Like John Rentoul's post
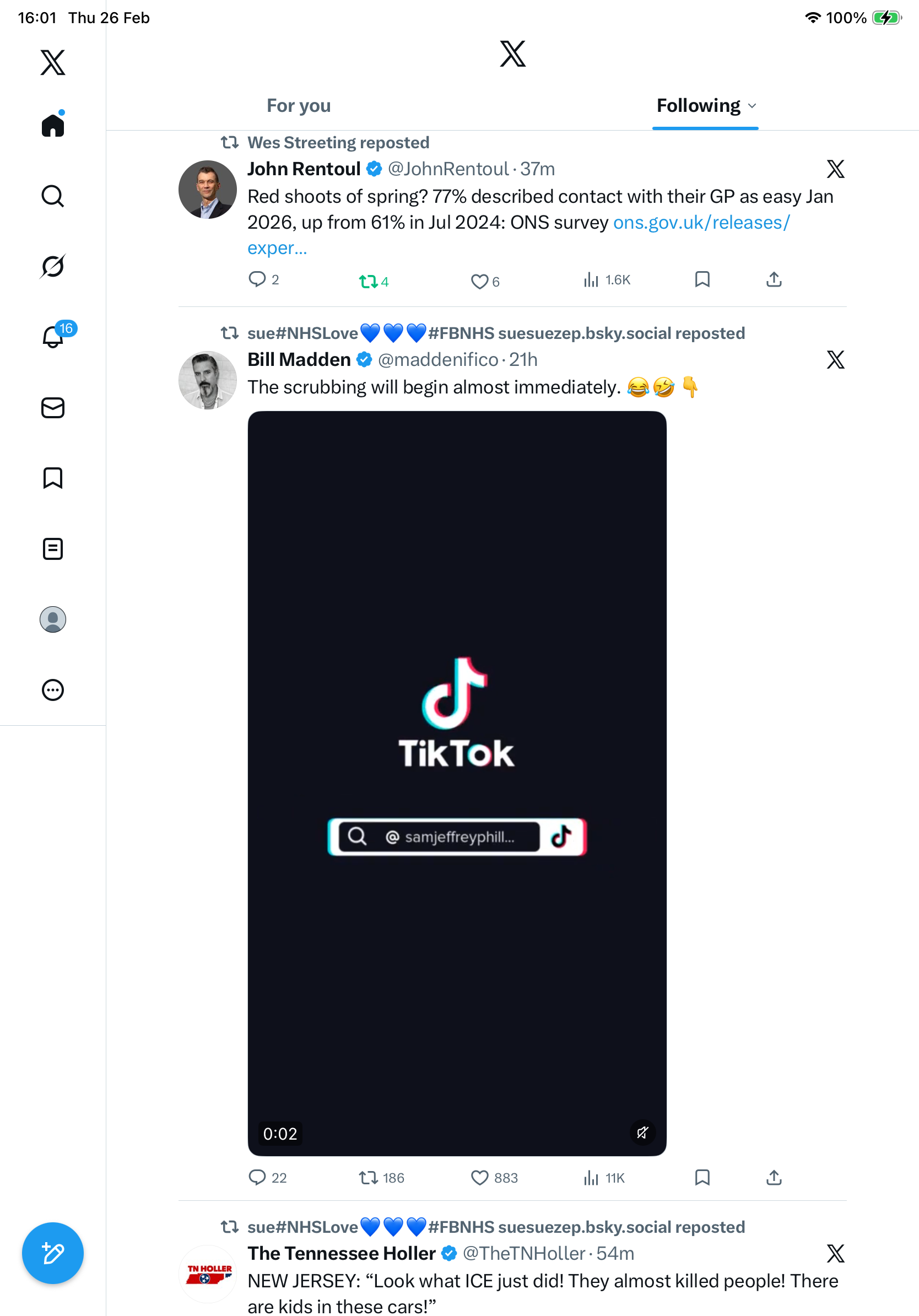The height and width of the screenshot is (1316, 919). 479,281
